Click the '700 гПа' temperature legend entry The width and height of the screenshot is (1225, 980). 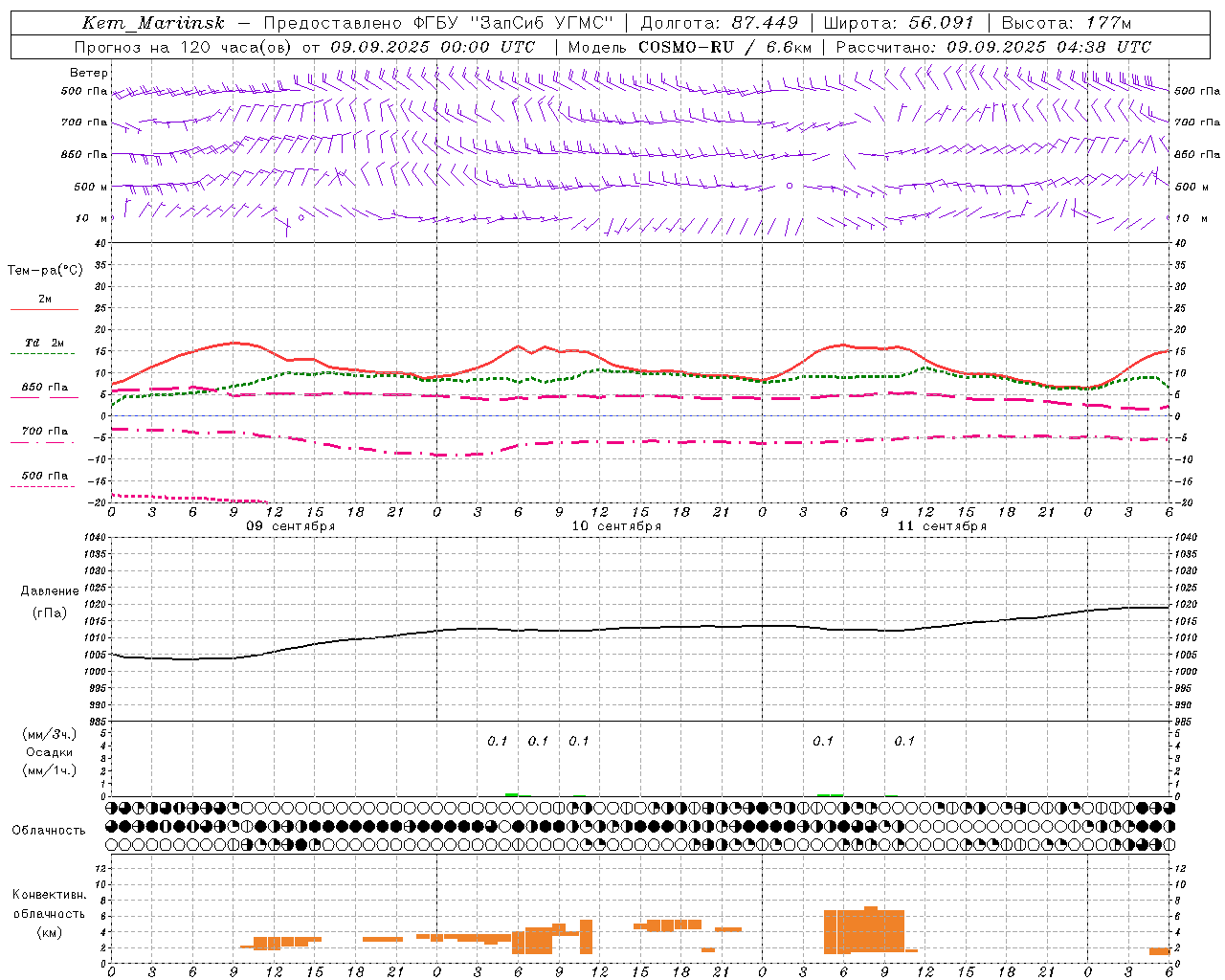(x=45, y=431)
